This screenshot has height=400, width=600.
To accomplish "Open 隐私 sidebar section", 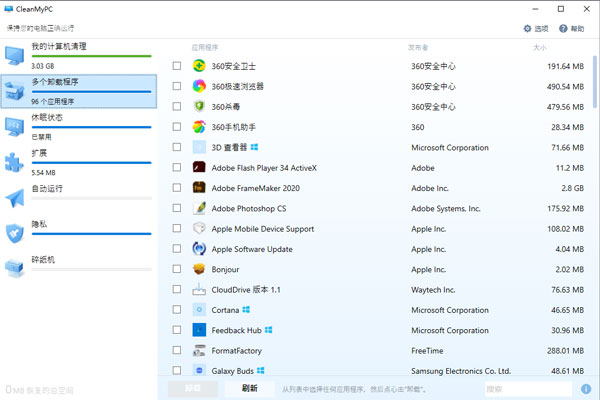I will point(78,234).
